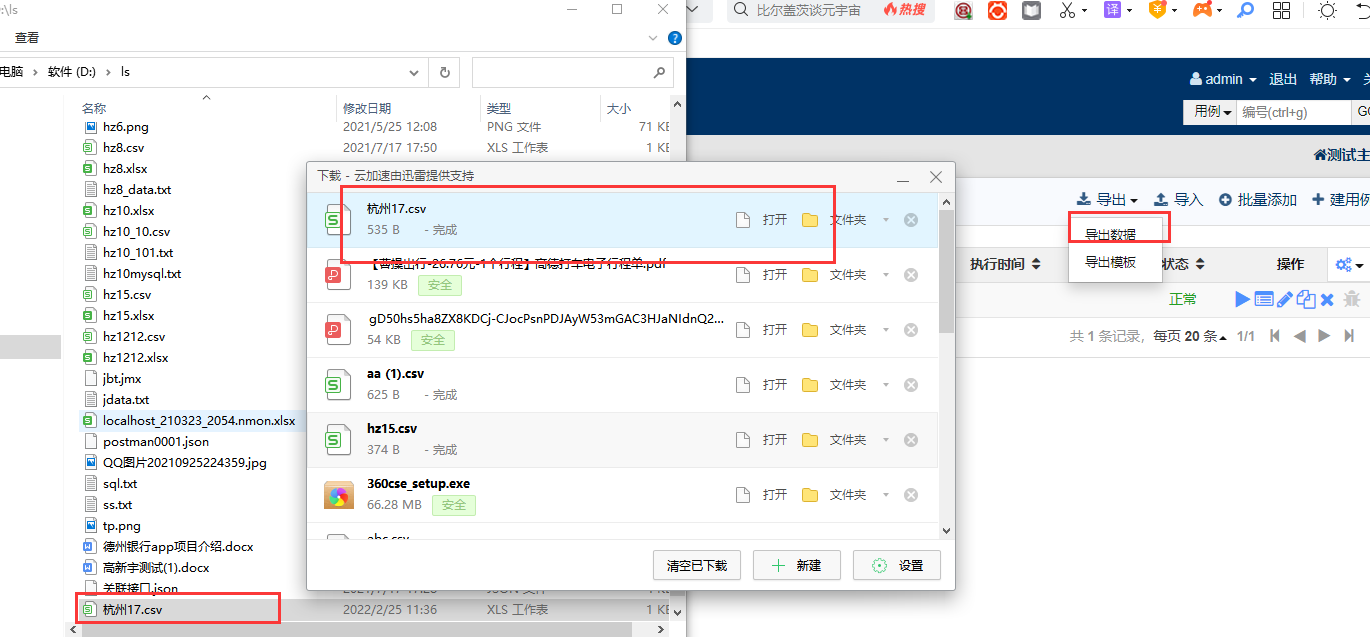
Task: Open 设置 in download manager
Action: click(897, 565)
